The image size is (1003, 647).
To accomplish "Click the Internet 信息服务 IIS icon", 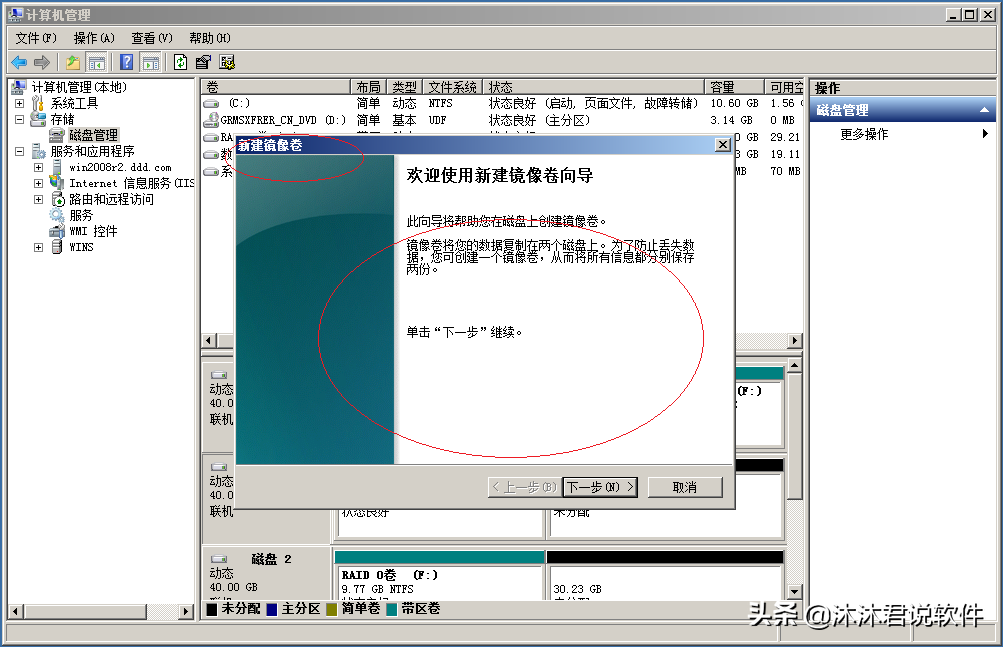I will tap(57, 183).
